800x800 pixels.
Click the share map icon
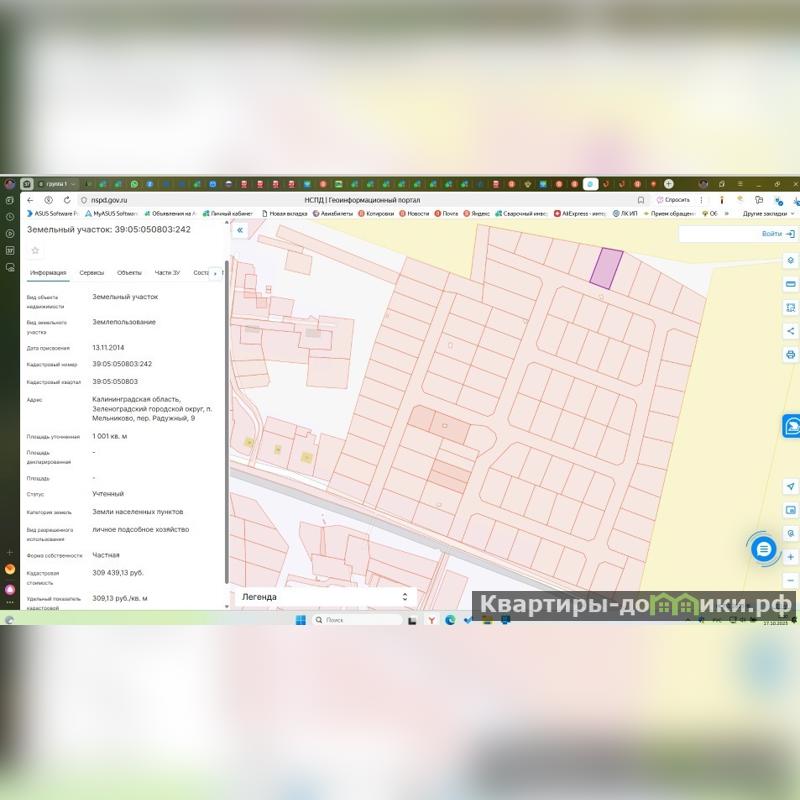tap(791, 331)
